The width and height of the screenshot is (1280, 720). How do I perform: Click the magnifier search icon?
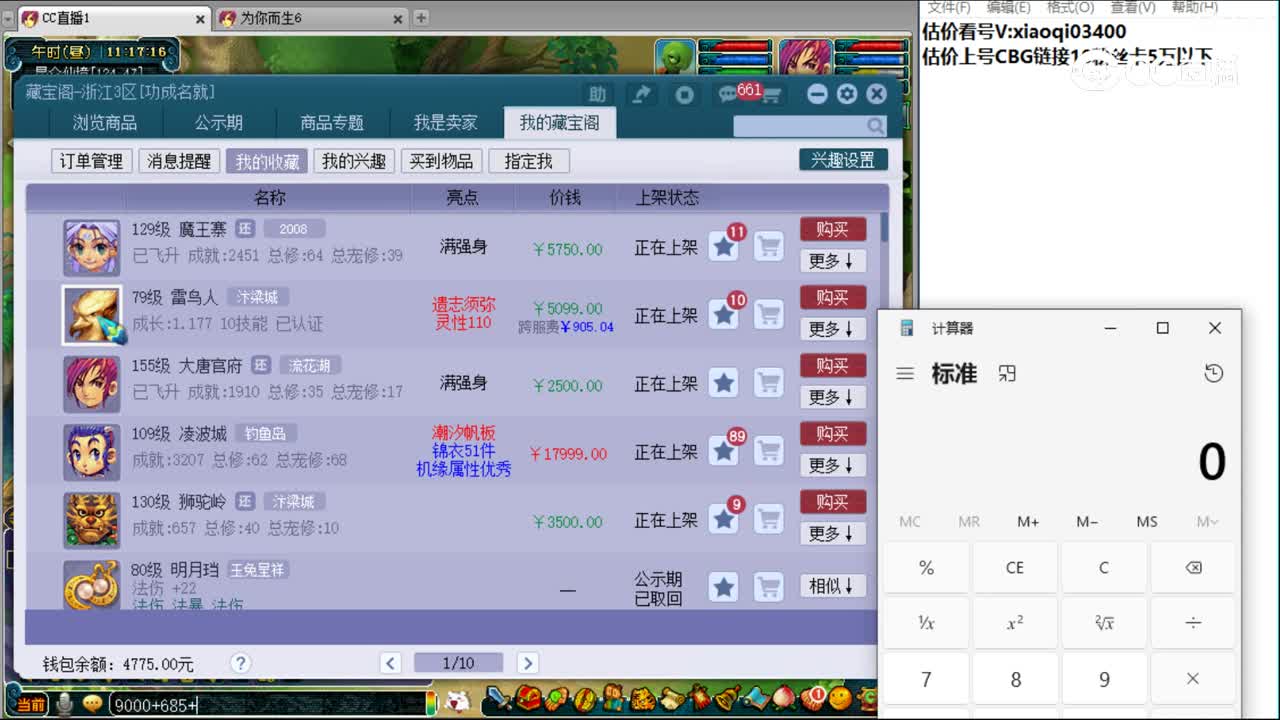tap(875, 125)
